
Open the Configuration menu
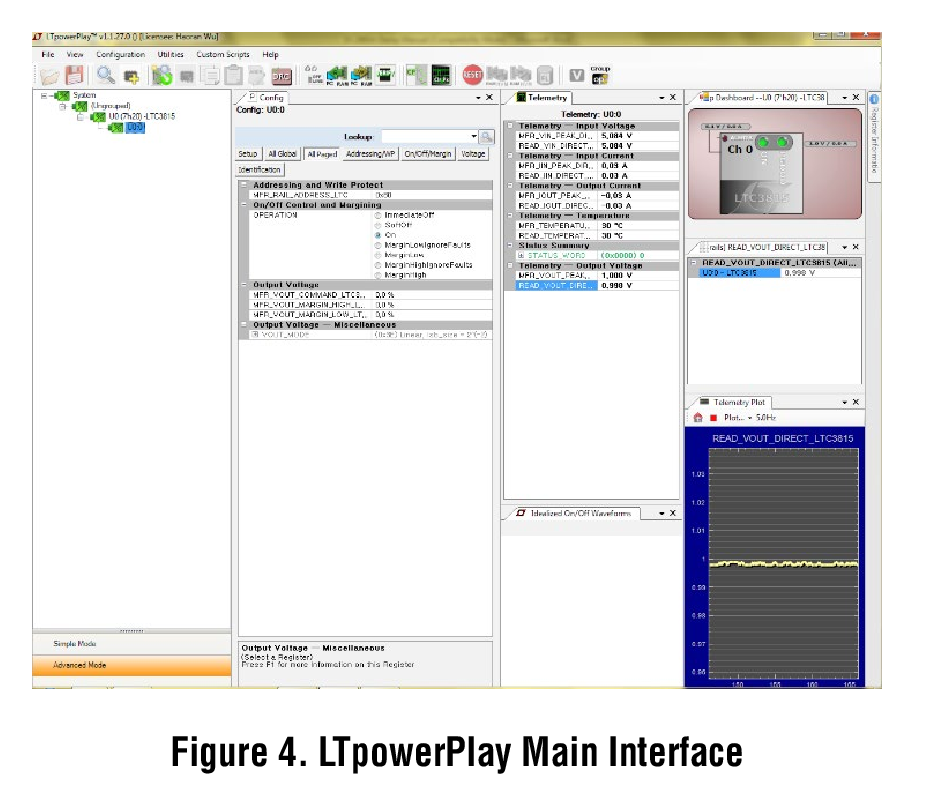pyautogui.click(x=120, y=54)
